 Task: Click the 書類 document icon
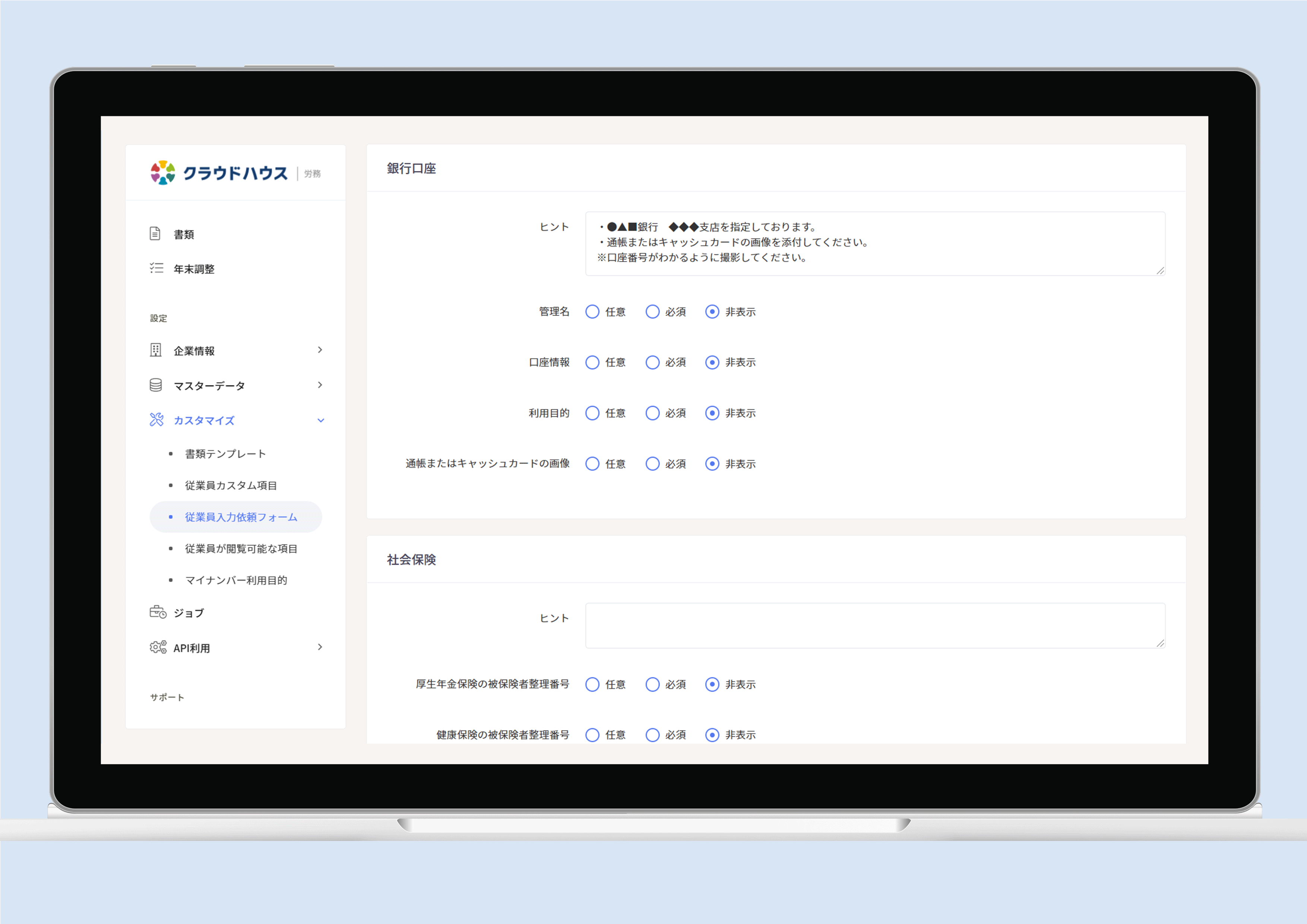[155, 234]
